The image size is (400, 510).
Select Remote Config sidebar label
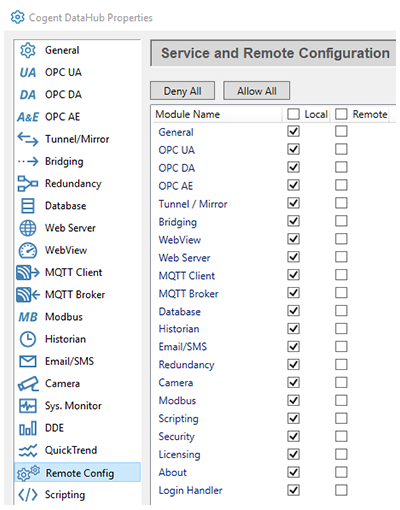pos(80,473)
